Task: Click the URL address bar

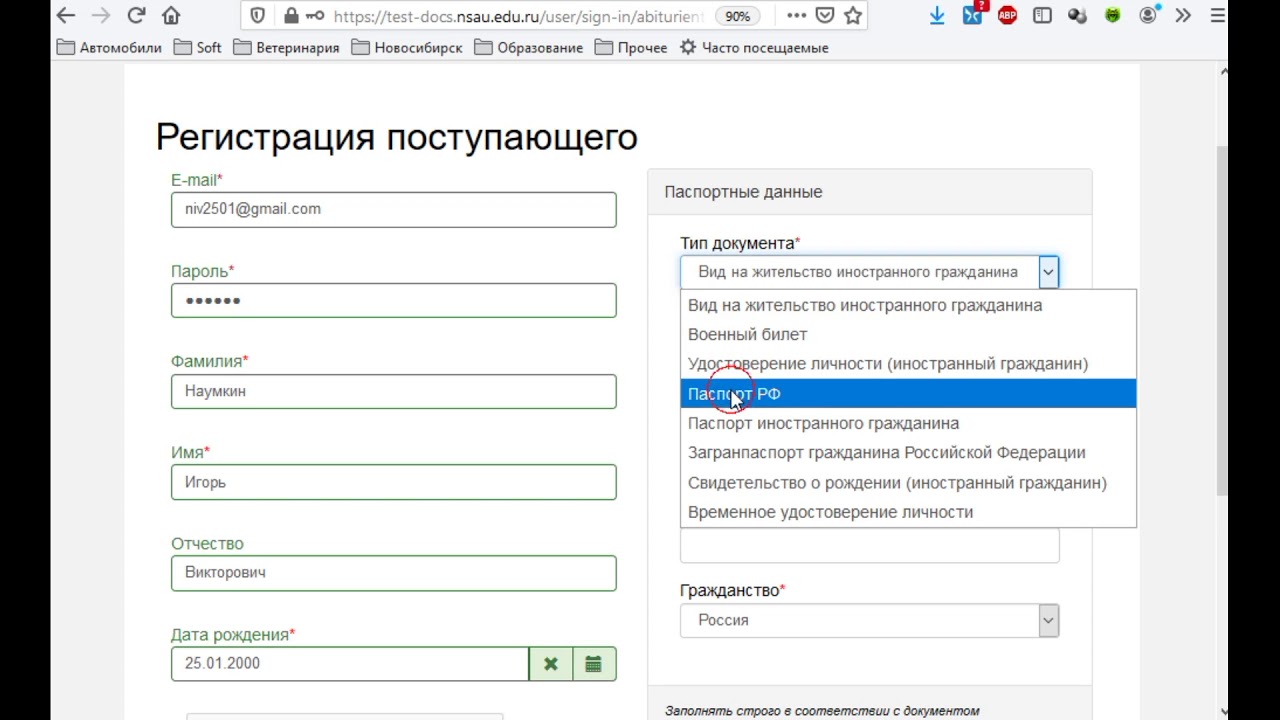Action: click(518, 16)
